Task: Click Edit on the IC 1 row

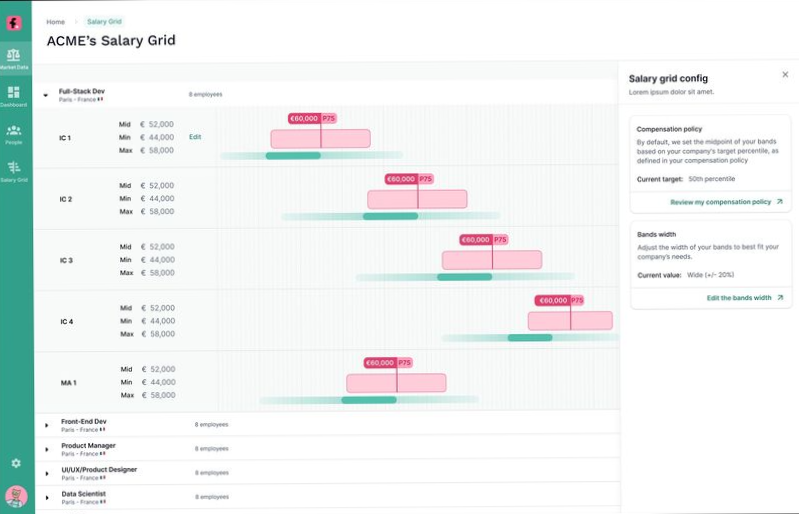Action: tap(195, 137)
